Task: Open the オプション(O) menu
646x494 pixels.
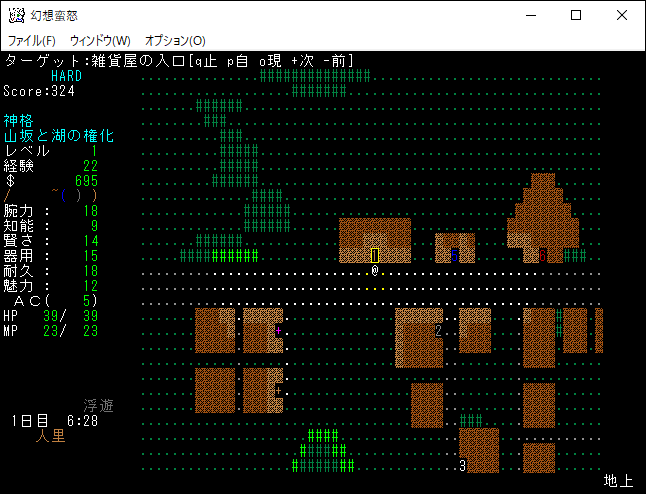Action: click(175, 40)
